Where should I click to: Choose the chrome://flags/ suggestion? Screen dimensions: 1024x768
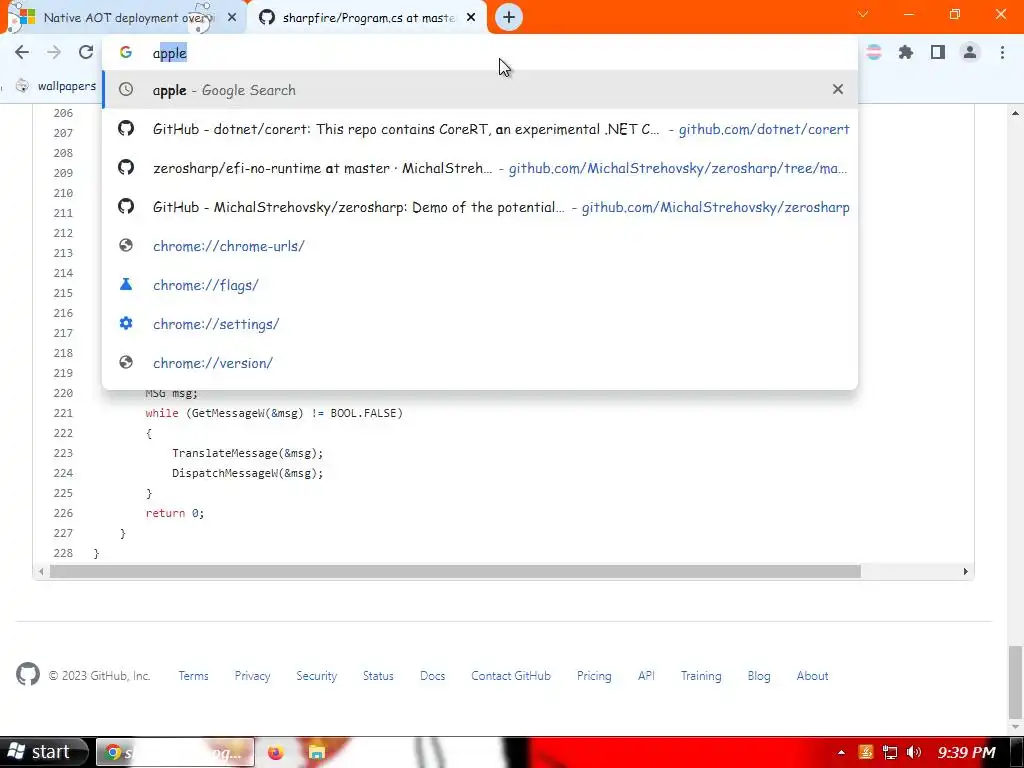pos(480,285)
